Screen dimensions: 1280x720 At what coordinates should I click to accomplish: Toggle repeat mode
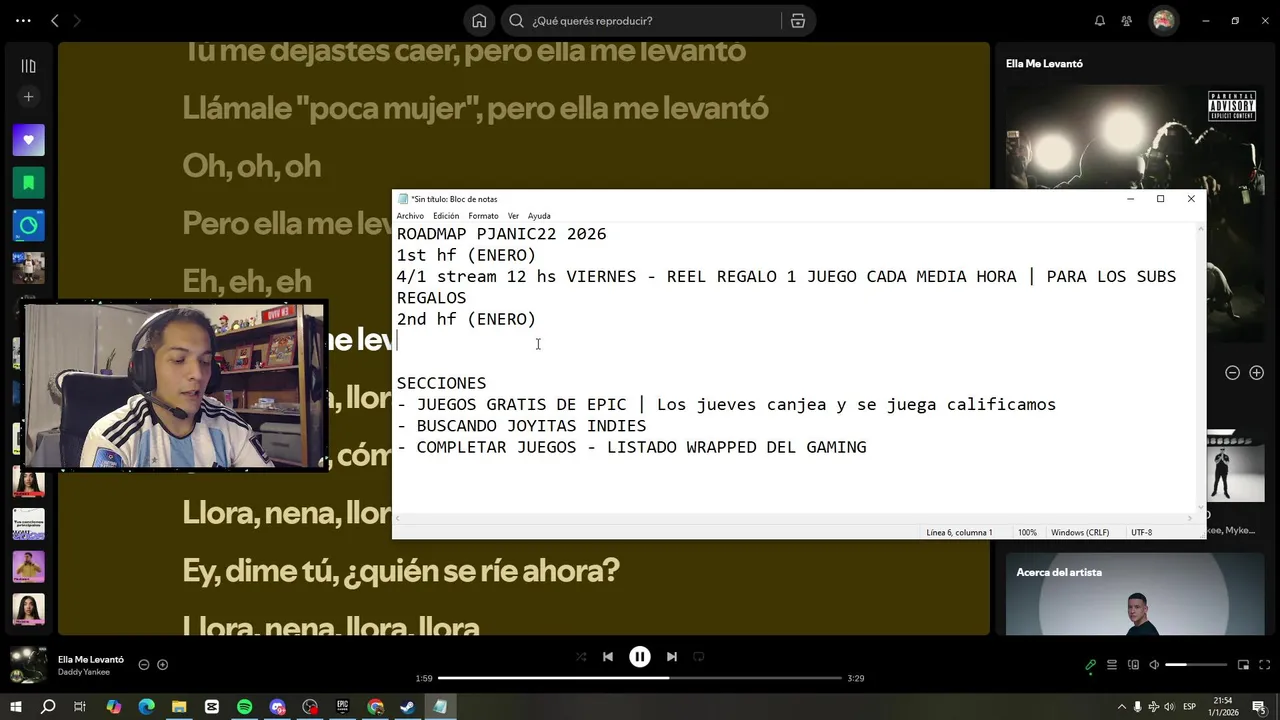pos(699,657)
